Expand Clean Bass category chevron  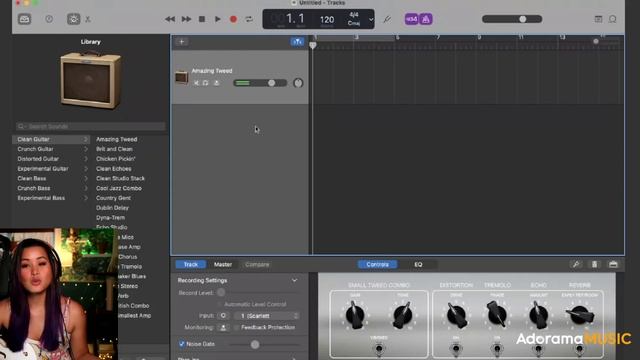[x=86, y=178]
